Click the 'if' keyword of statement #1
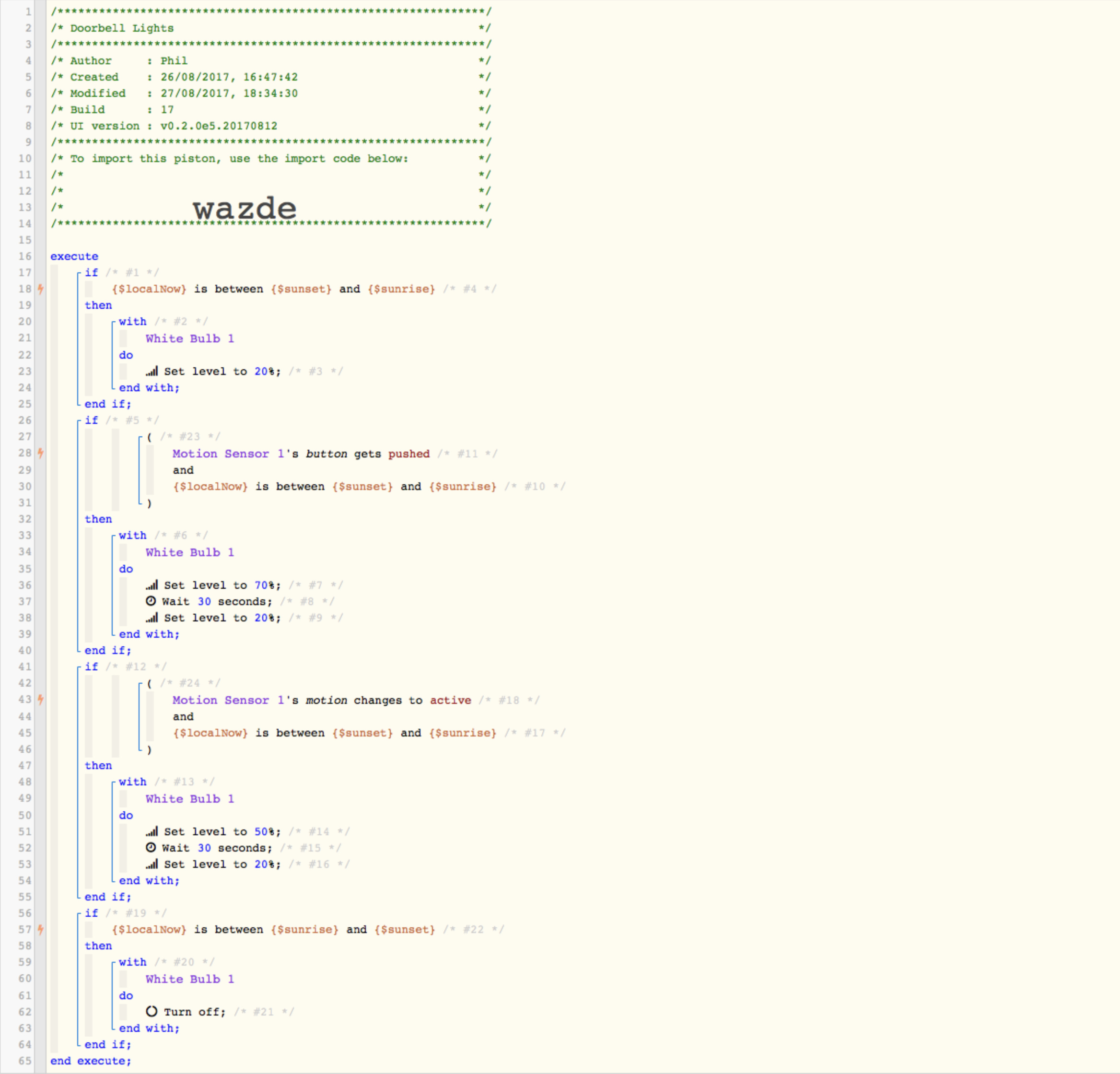Screen dimensions: 1120x1074 [92, 272]
